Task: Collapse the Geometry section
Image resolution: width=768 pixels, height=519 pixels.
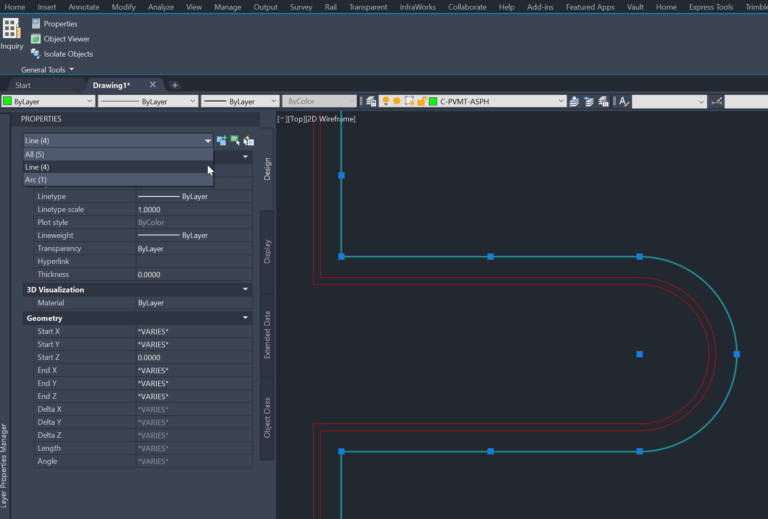Action: click(245, 318)
